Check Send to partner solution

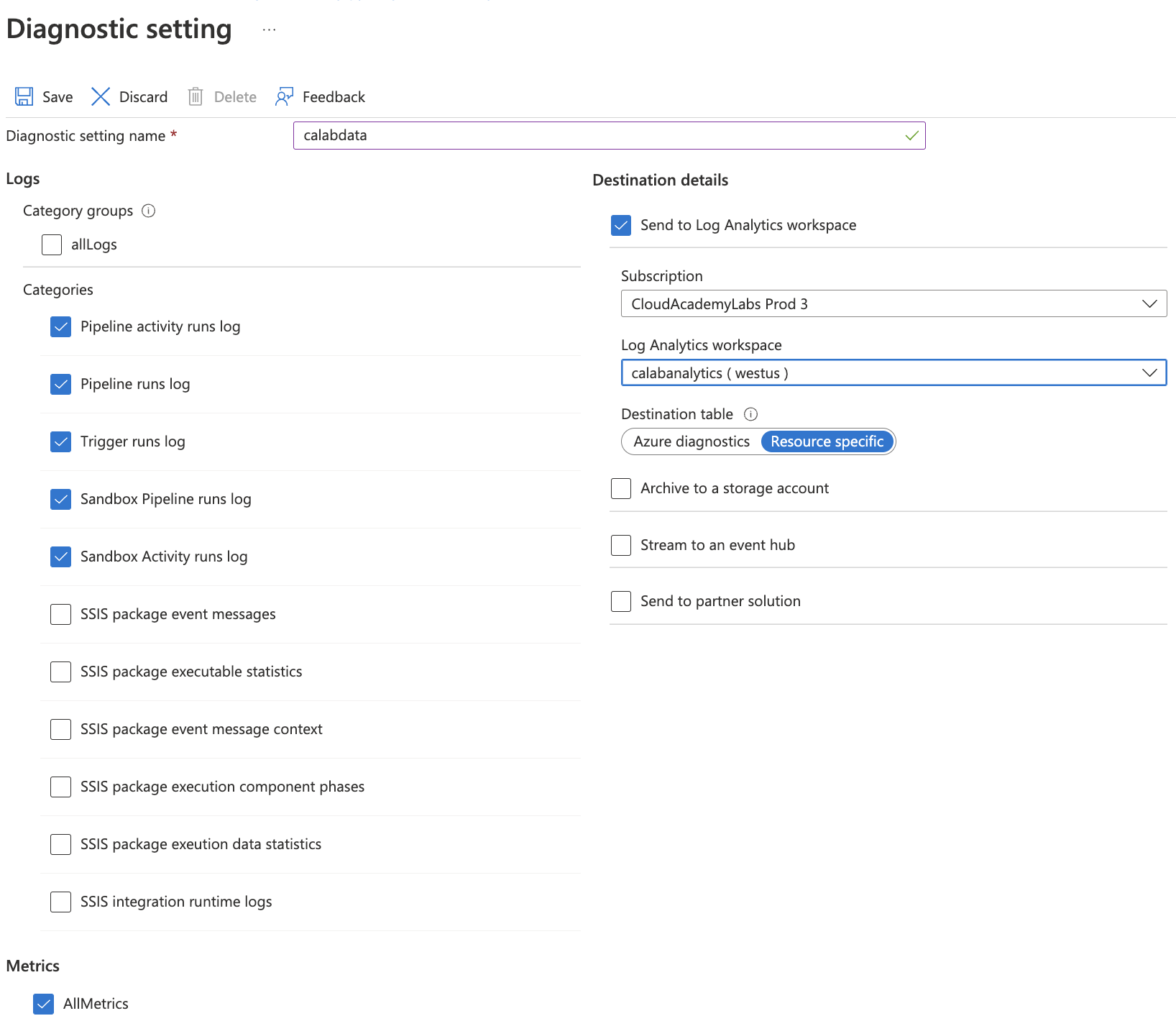point(621,601)
